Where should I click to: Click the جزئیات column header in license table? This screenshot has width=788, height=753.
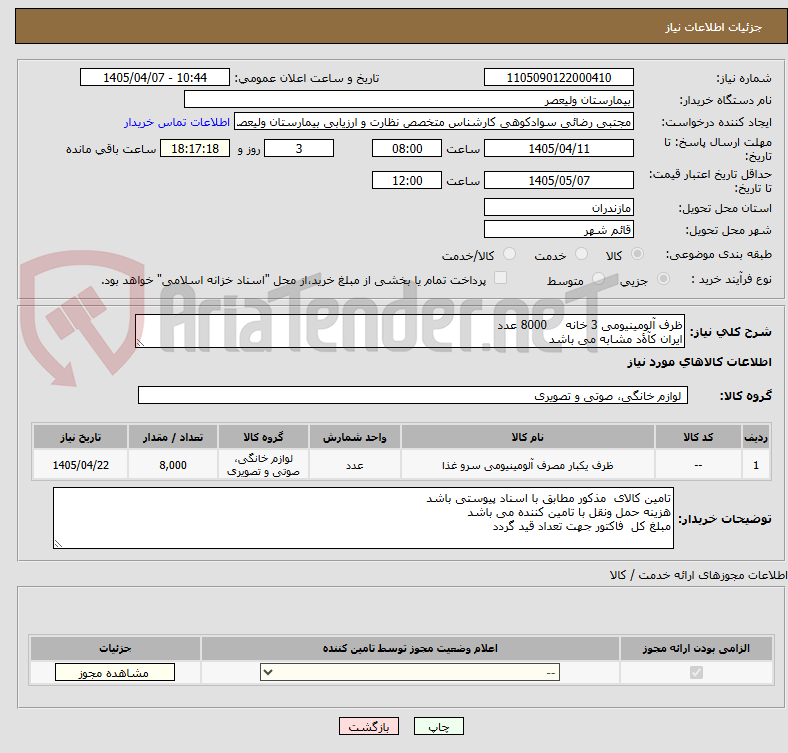tap(115, 648)
